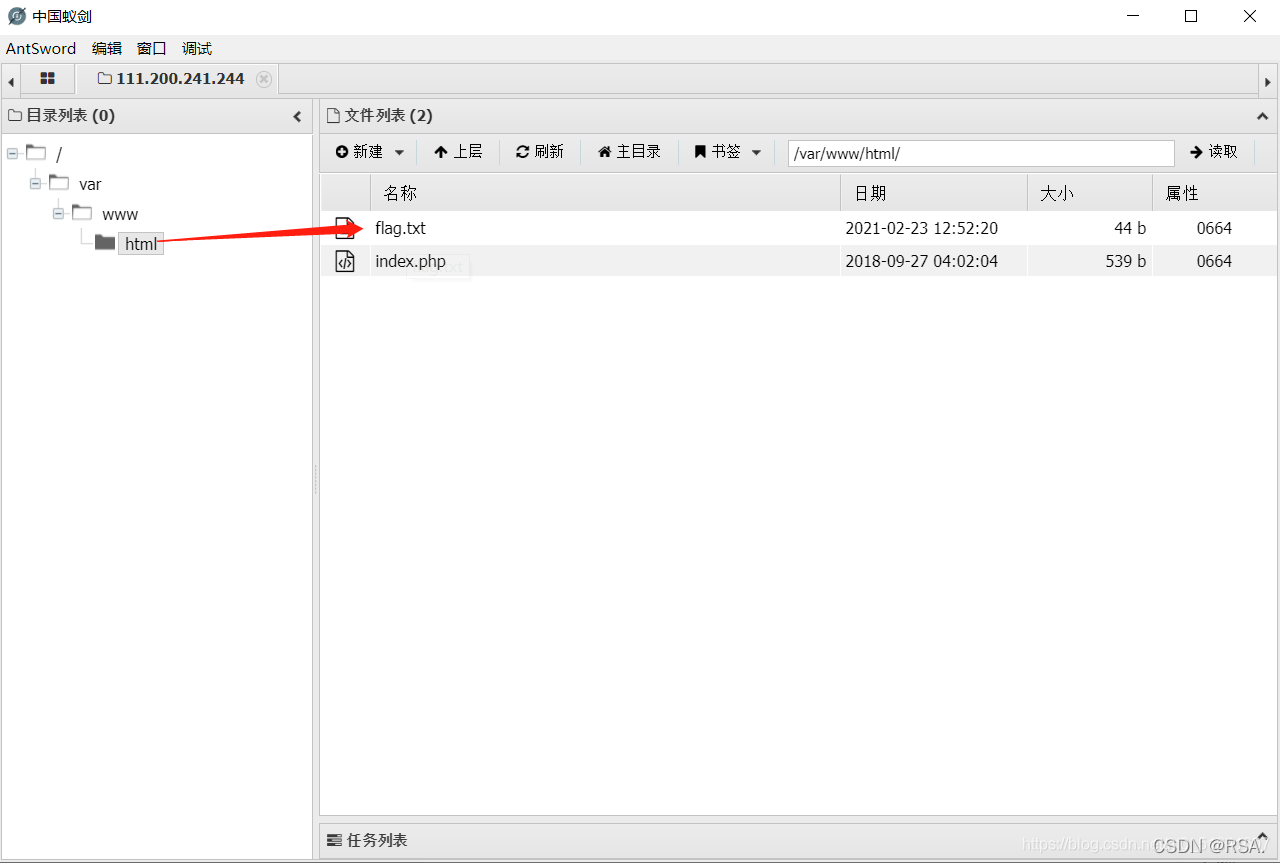Click the html folder icon
This screenshot has height=863, width=1280.
105,242
